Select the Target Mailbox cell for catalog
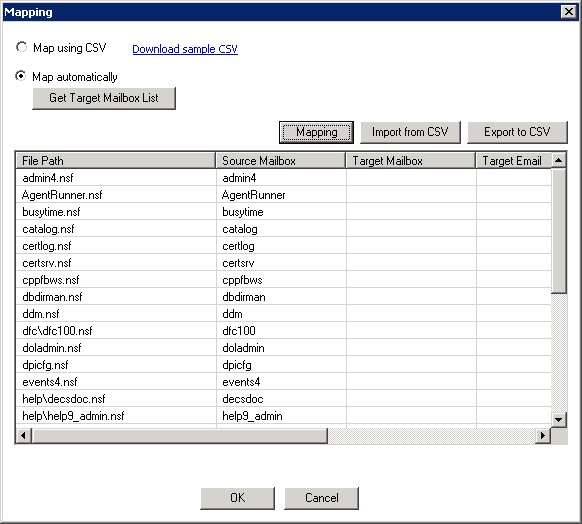Viewport: 582px width, 524px height. (x=411, y=229)
